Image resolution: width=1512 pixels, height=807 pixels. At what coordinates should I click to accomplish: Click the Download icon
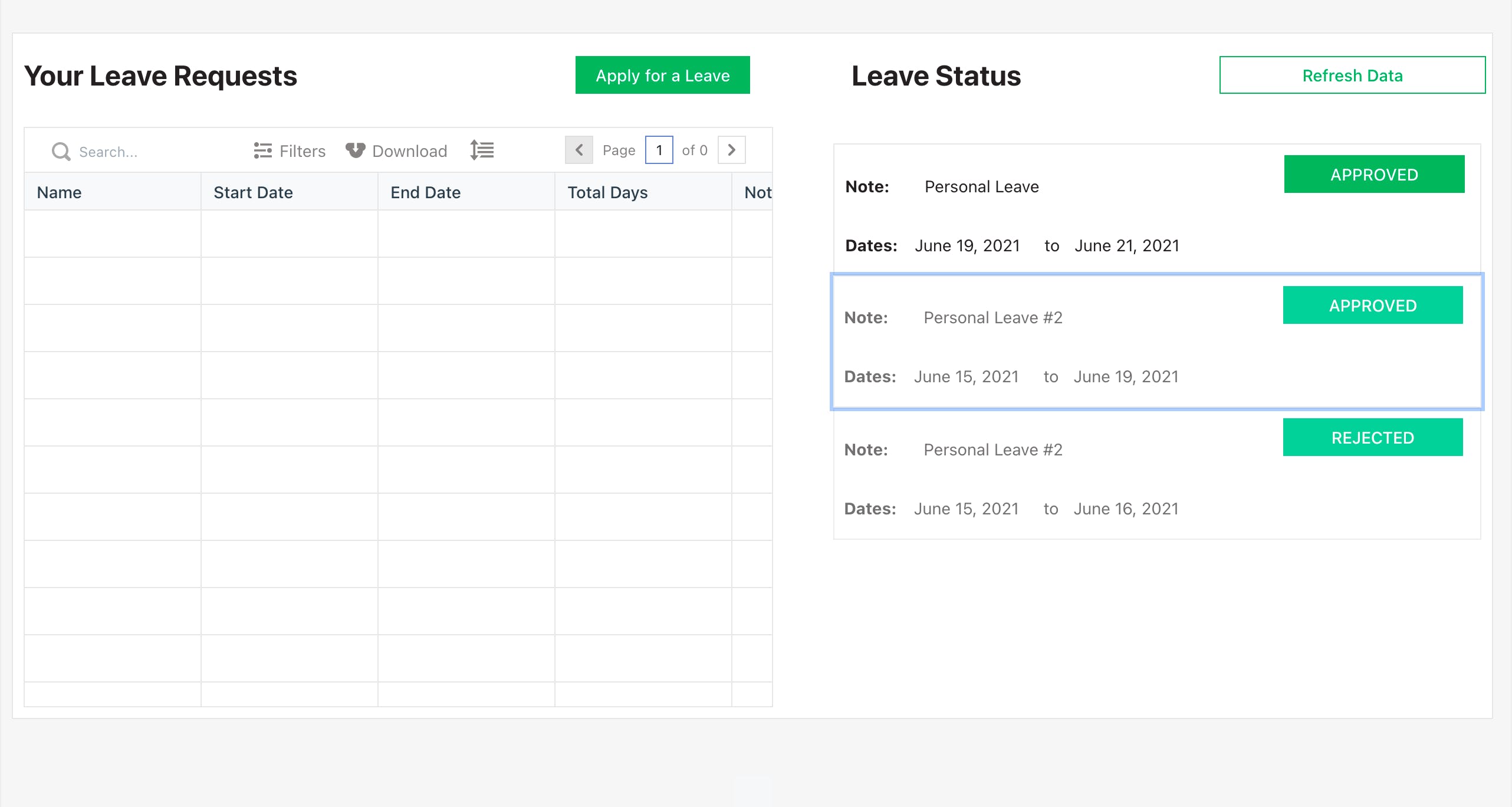(355, 150)
